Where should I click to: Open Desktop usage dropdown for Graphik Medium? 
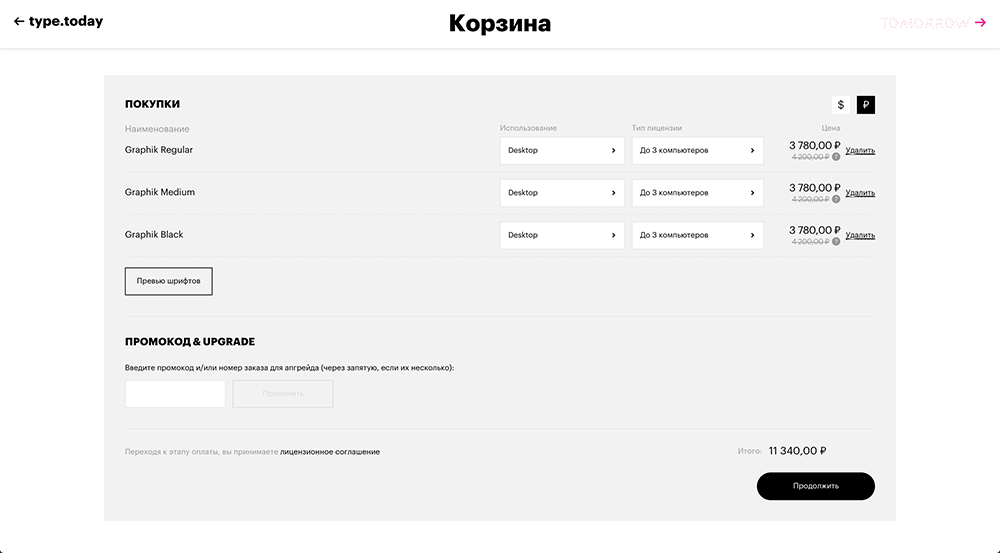click(562, 193)
